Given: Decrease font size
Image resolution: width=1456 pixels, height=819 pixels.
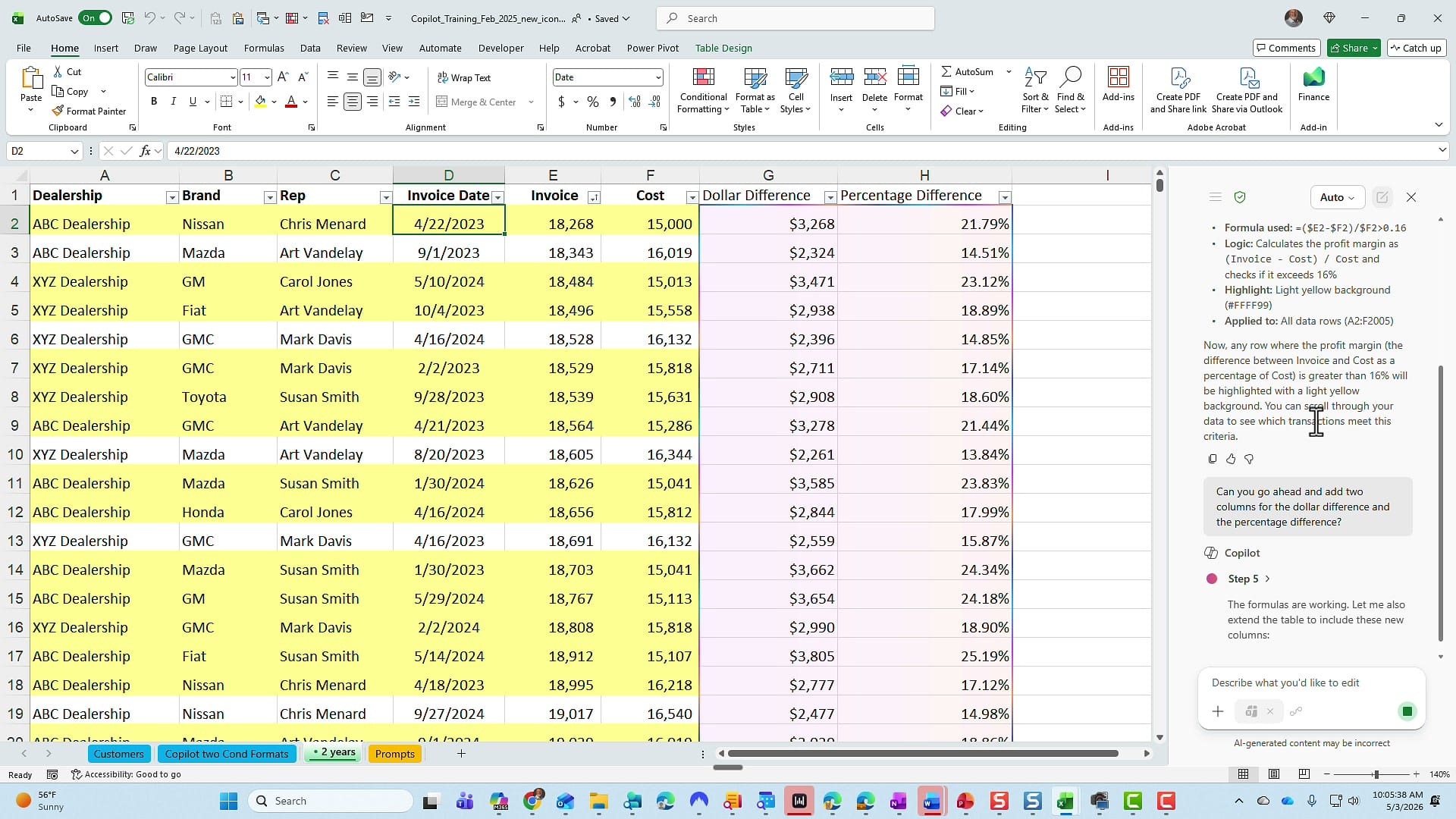Looking at the screenshot, I should pyautogui.click(x=303, y=77).
